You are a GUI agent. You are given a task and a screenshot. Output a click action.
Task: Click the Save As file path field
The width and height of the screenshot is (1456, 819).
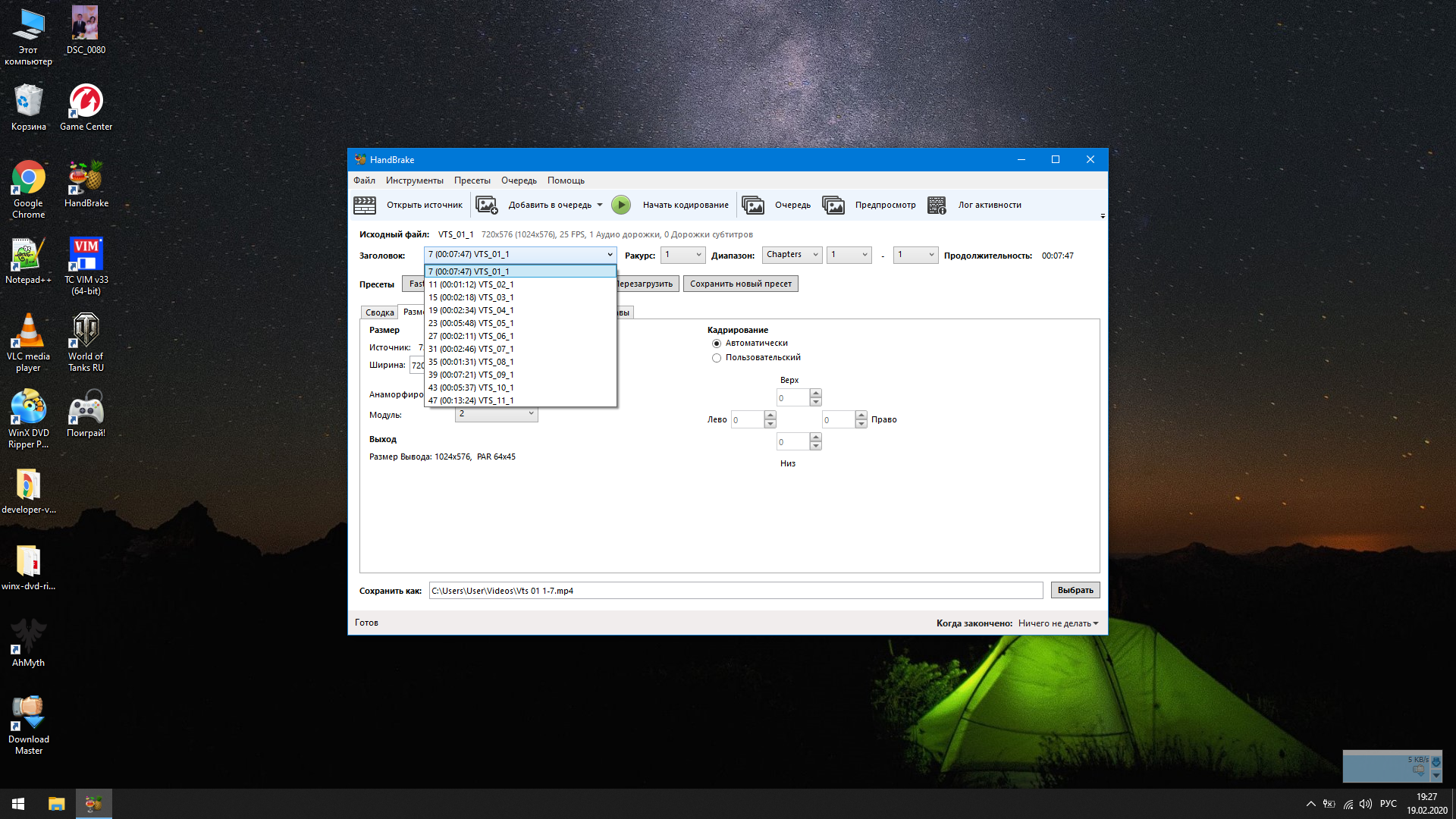[736, 591]
